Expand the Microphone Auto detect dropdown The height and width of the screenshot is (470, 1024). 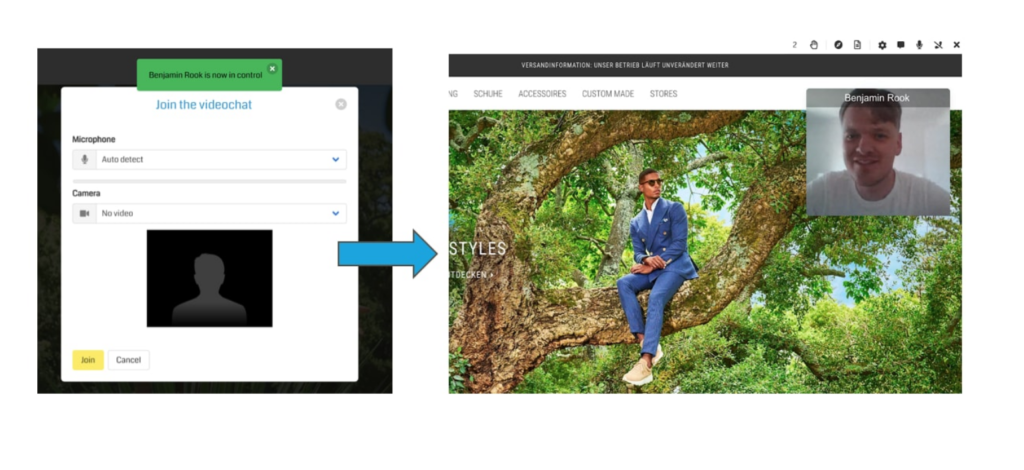(335, 159)
